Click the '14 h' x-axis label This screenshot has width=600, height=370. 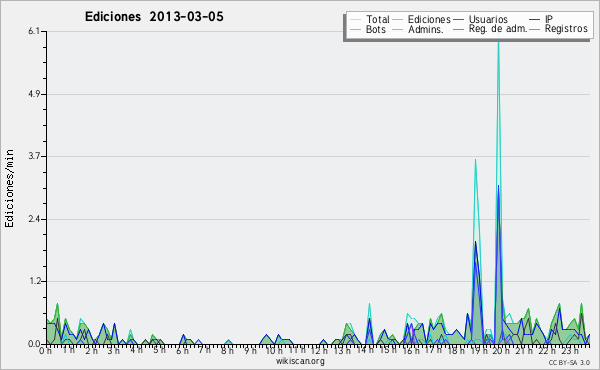coord(365,350)
